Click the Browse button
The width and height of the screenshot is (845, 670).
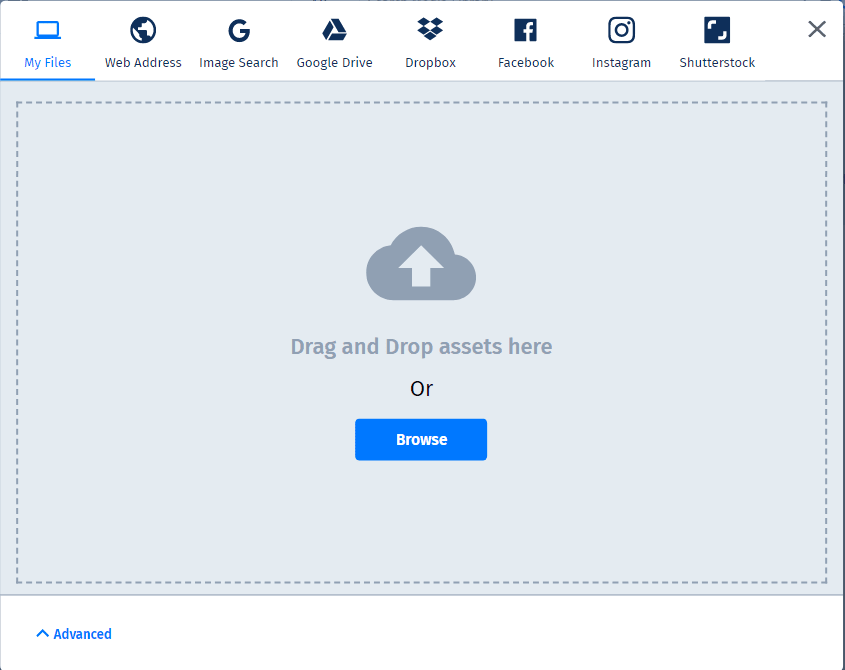421,439
